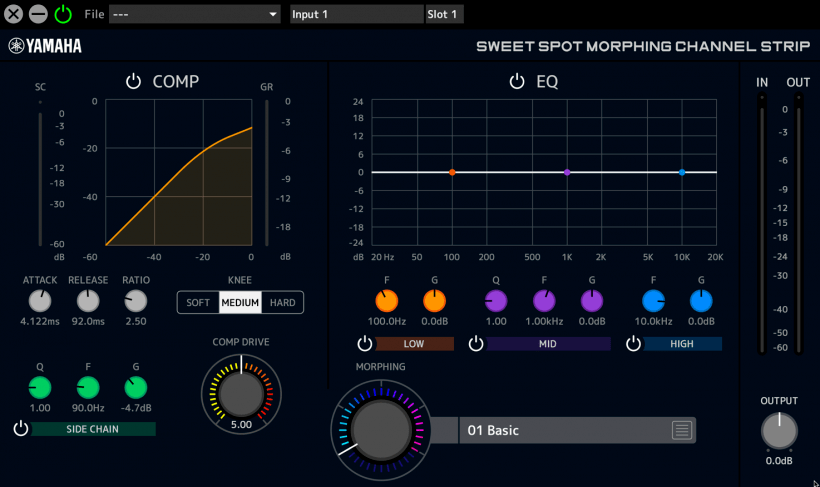Screen dimensions: 820x487
Task: Click the HIGH band label bar
Action: tap(682, 344)
